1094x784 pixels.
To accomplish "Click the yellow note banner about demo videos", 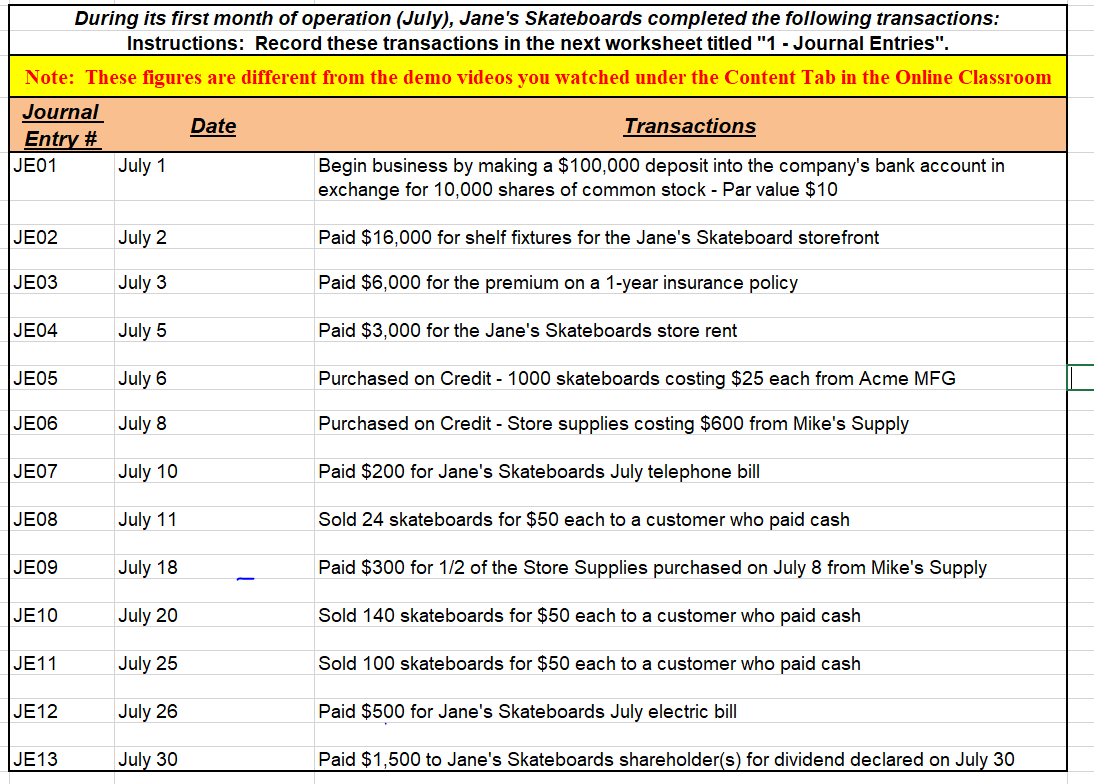I will click(540, 77).
